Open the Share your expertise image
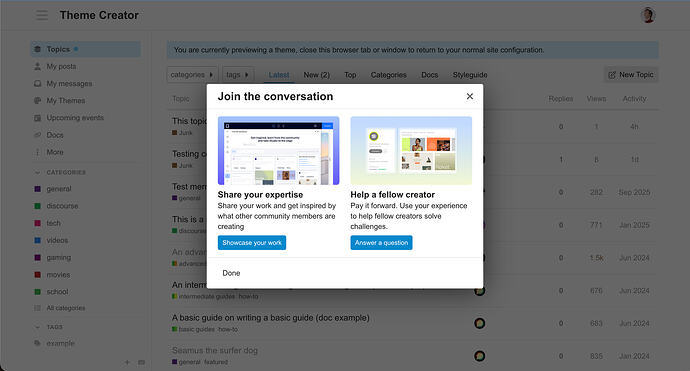The image size is (690, 371). pyautogui.click(x=279, y=151)
